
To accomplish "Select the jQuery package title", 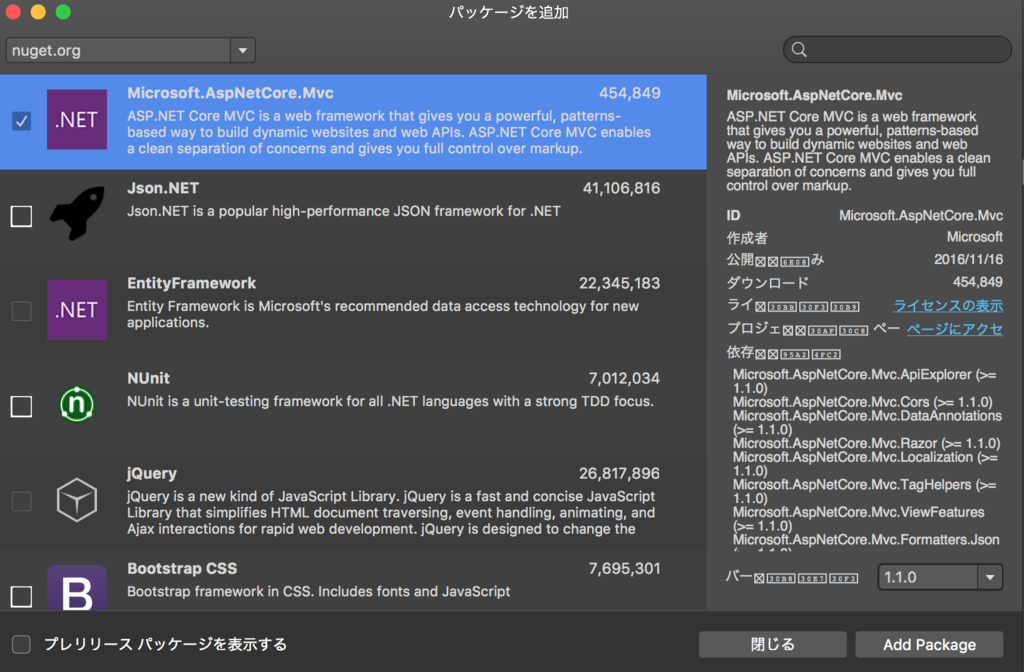I will click(x=152, y=473).
